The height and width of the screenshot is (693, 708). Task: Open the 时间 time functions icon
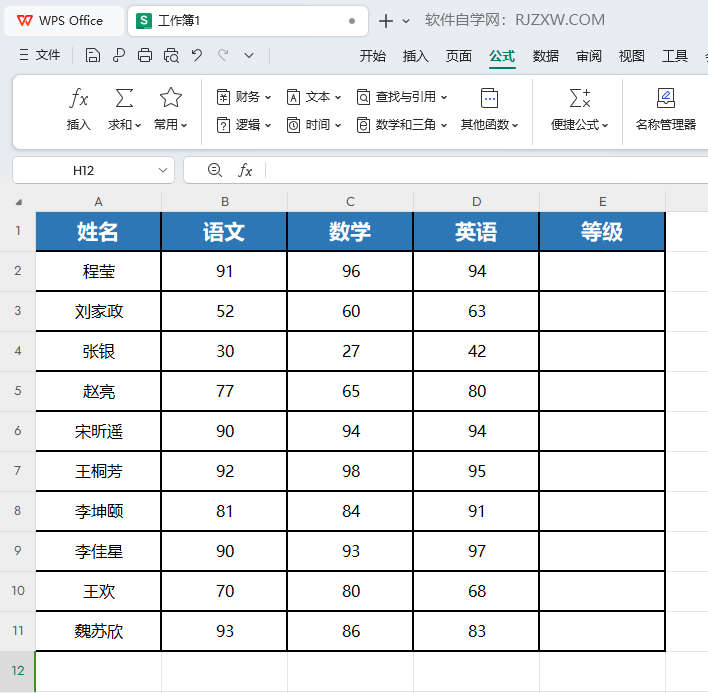(x=293, y=125)
